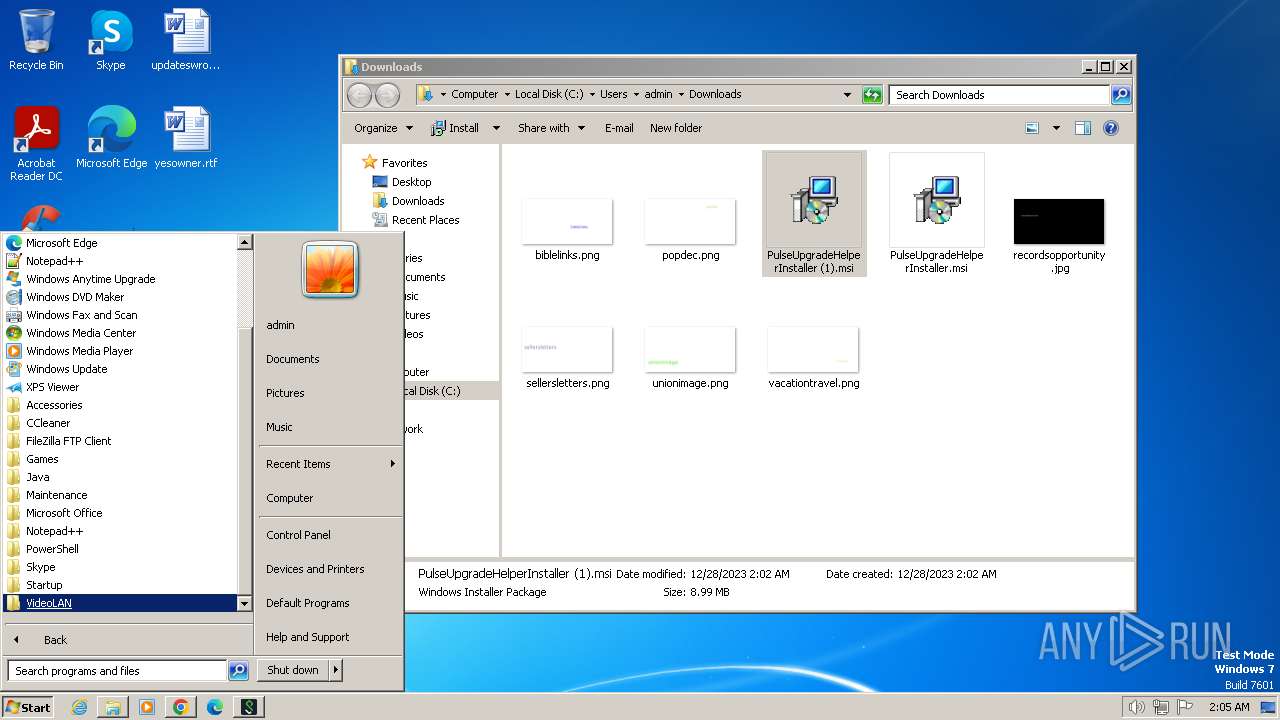Select popdec.png file
Image resolution: width=1280 pixels, height=720 pixels.
[x=690, y=229]
